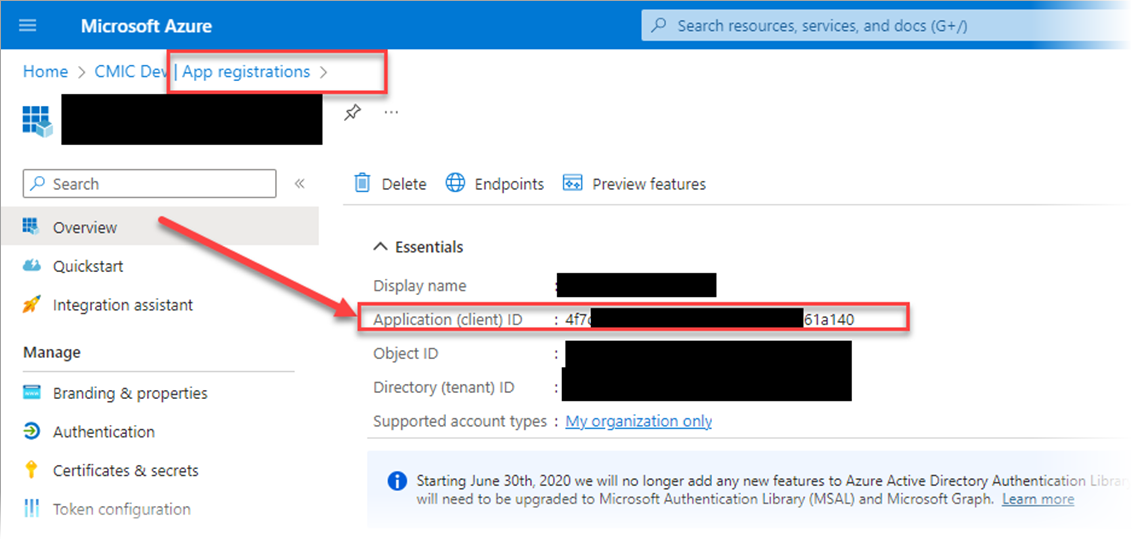The image size is (1132, 540).
Task: Click the Integration assistant rocket icon
Action: (31, 305)
